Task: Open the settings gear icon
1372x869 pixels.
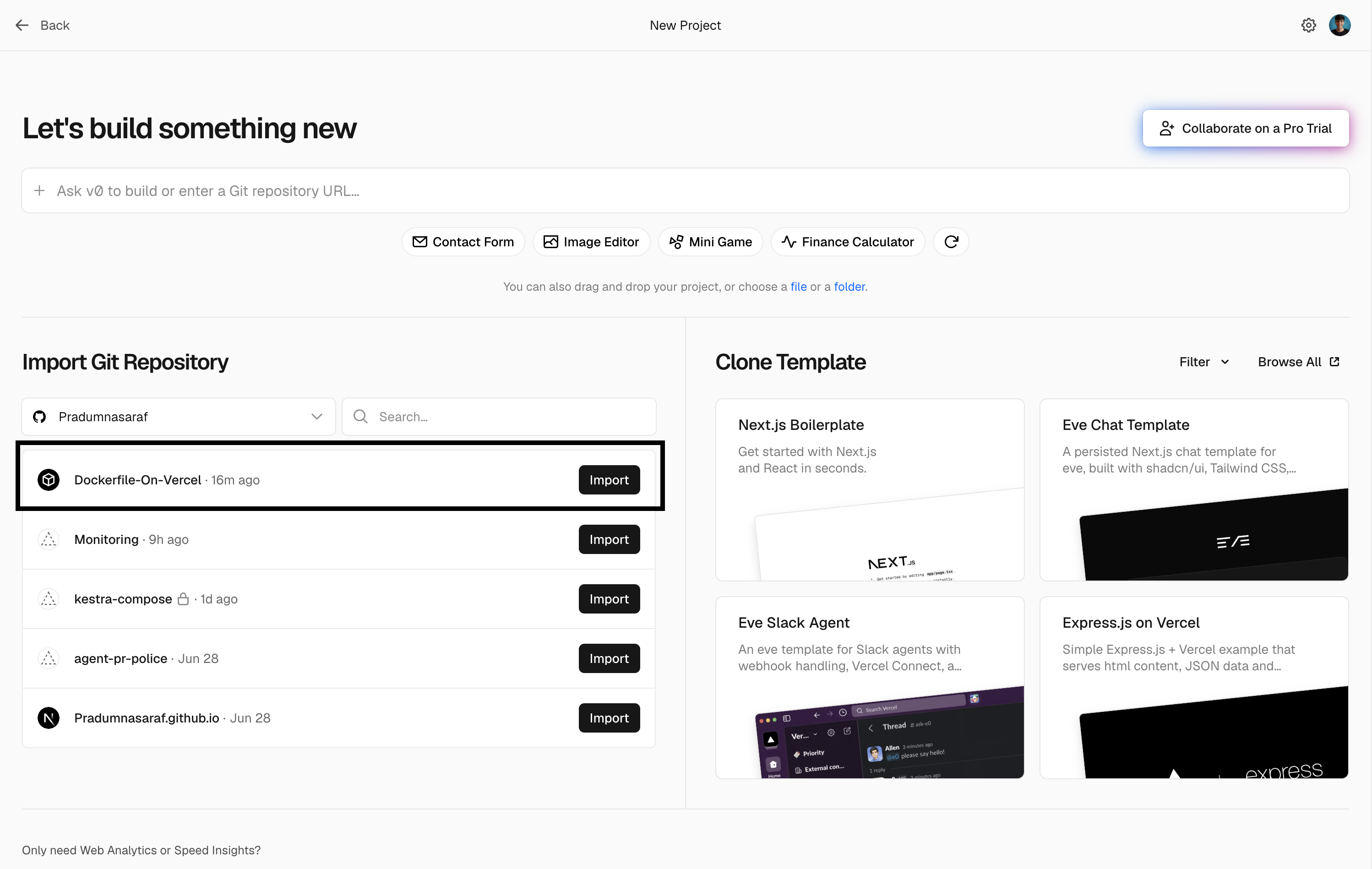Action: click(x=1308, y=25)
